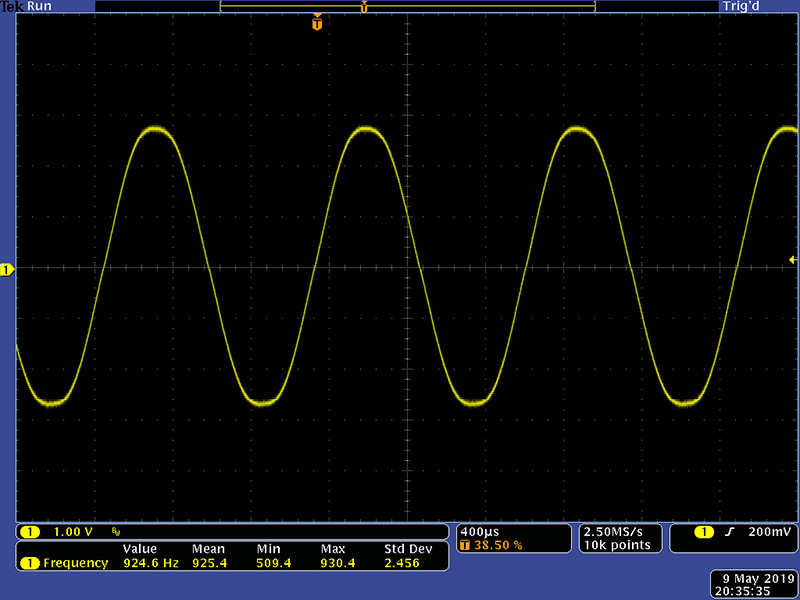Click the rising edge trigger slope icon
Screen dimensions: 800x600
(x=731, y=531)
